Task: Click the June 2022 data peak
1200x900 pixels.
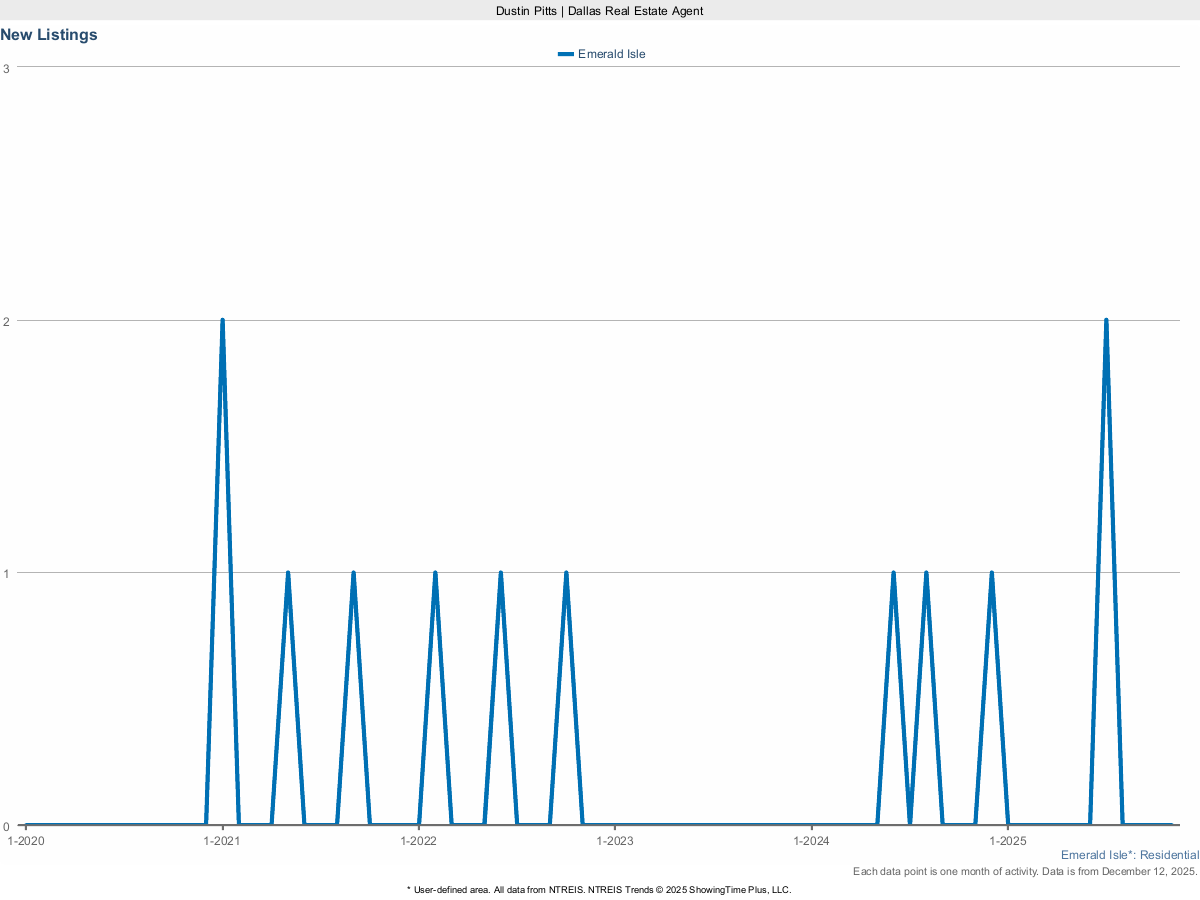Action: (x=500, y=573)
